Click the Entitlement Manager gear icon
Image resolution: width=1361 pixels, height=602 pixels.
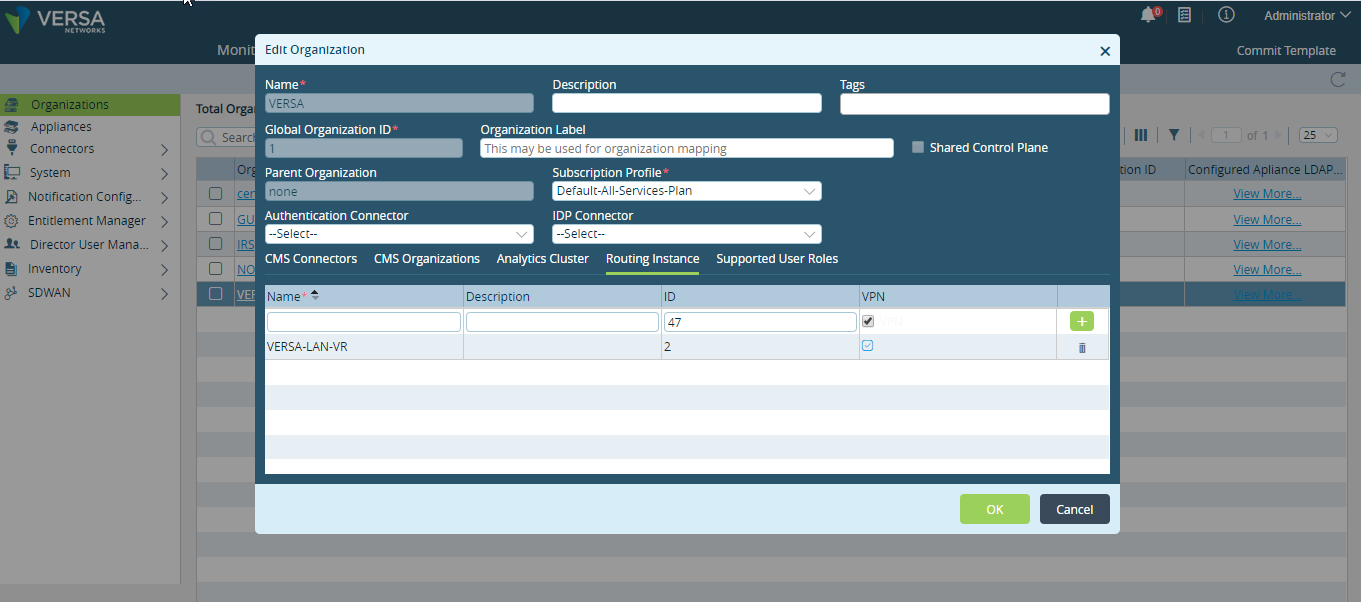tap(11, 221)
